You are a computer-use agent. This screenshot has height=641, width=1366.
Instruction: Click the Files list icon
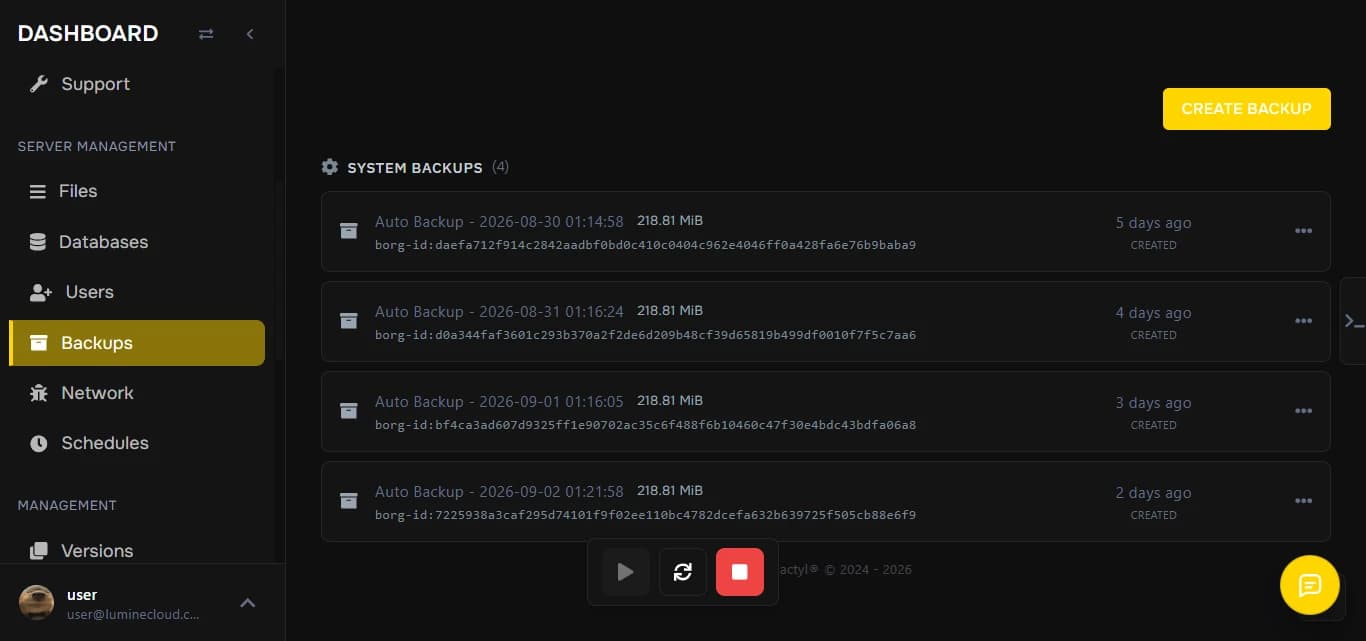(38, 191)
